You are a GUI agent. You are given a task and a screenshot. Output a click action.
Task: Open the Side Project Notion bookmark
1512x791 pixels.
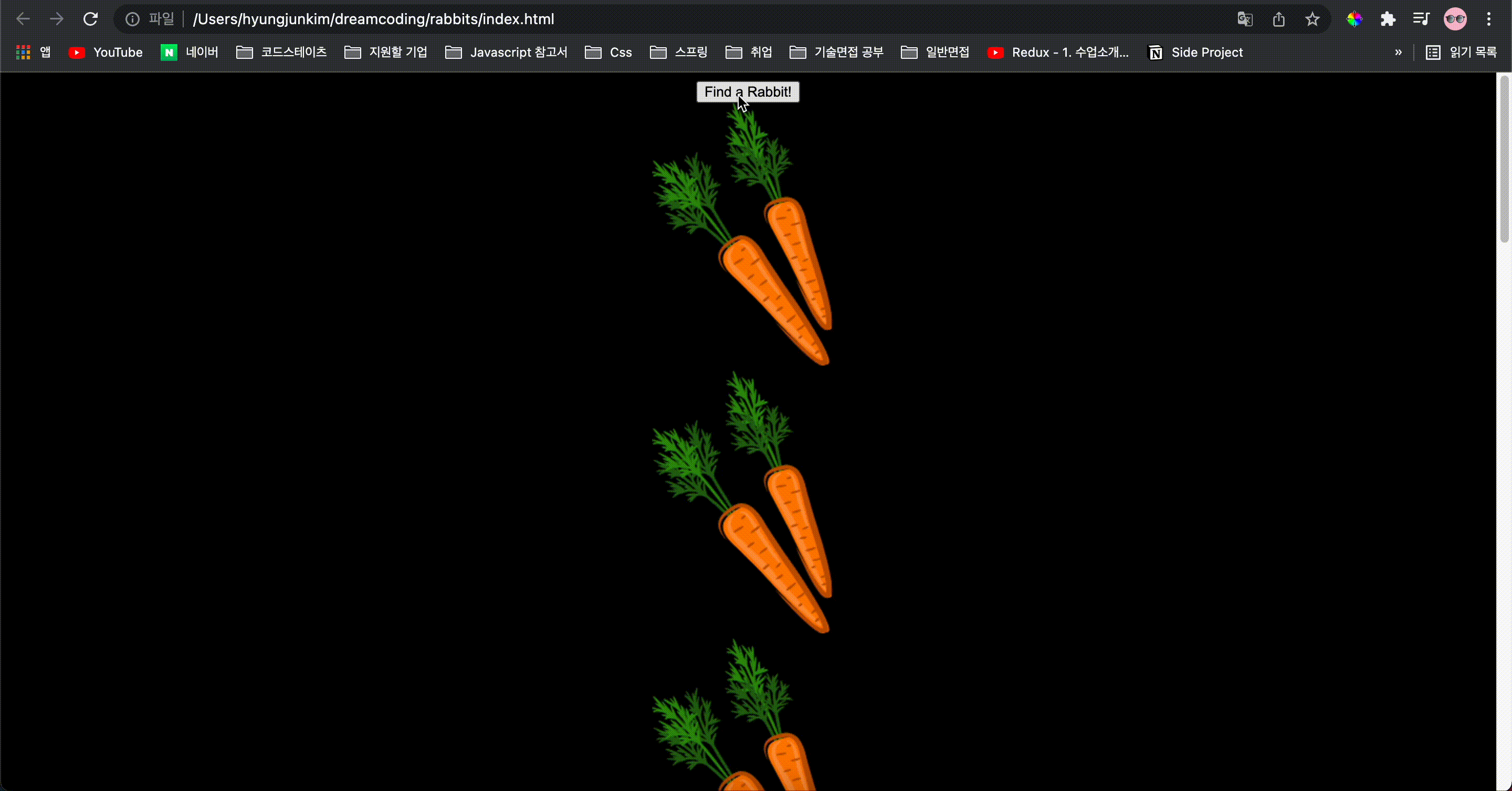click(1195, 53)
